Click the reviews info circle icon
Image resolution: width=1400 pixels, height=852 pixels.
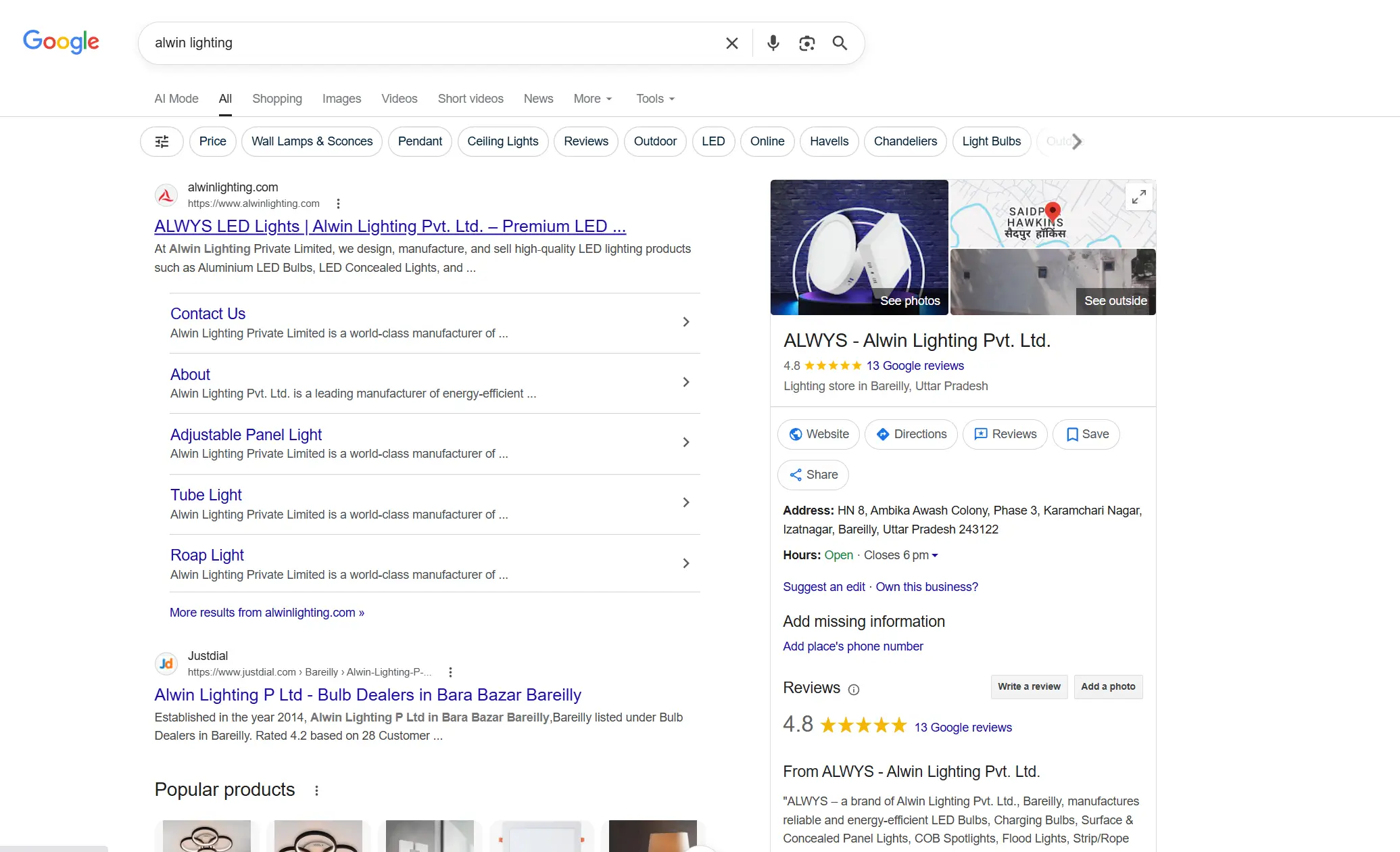click(854, 690)
